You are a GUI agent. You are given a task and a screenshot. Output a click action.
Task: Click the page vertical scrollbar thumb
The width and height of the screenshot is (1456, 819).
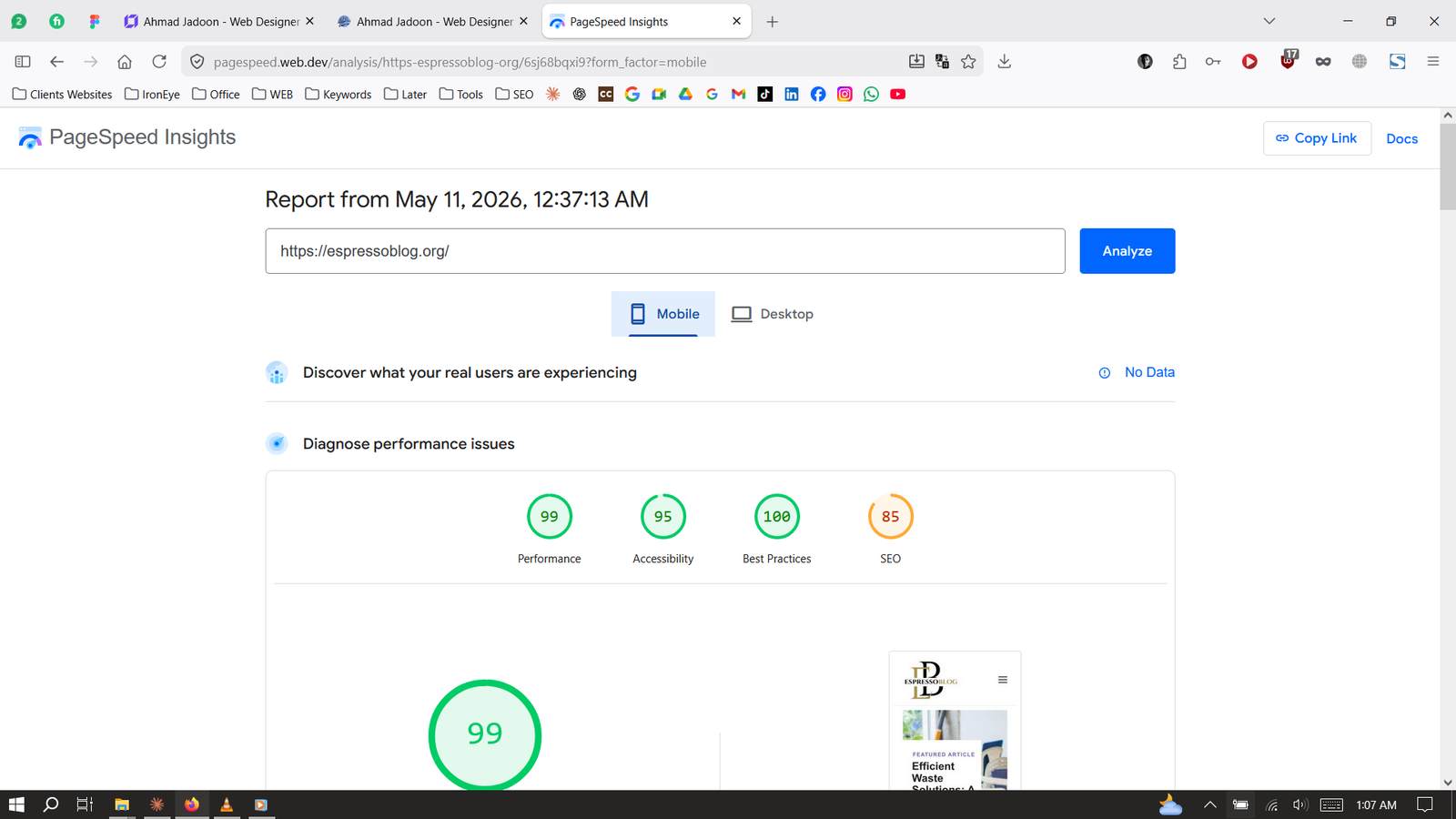click(1448, 167)
